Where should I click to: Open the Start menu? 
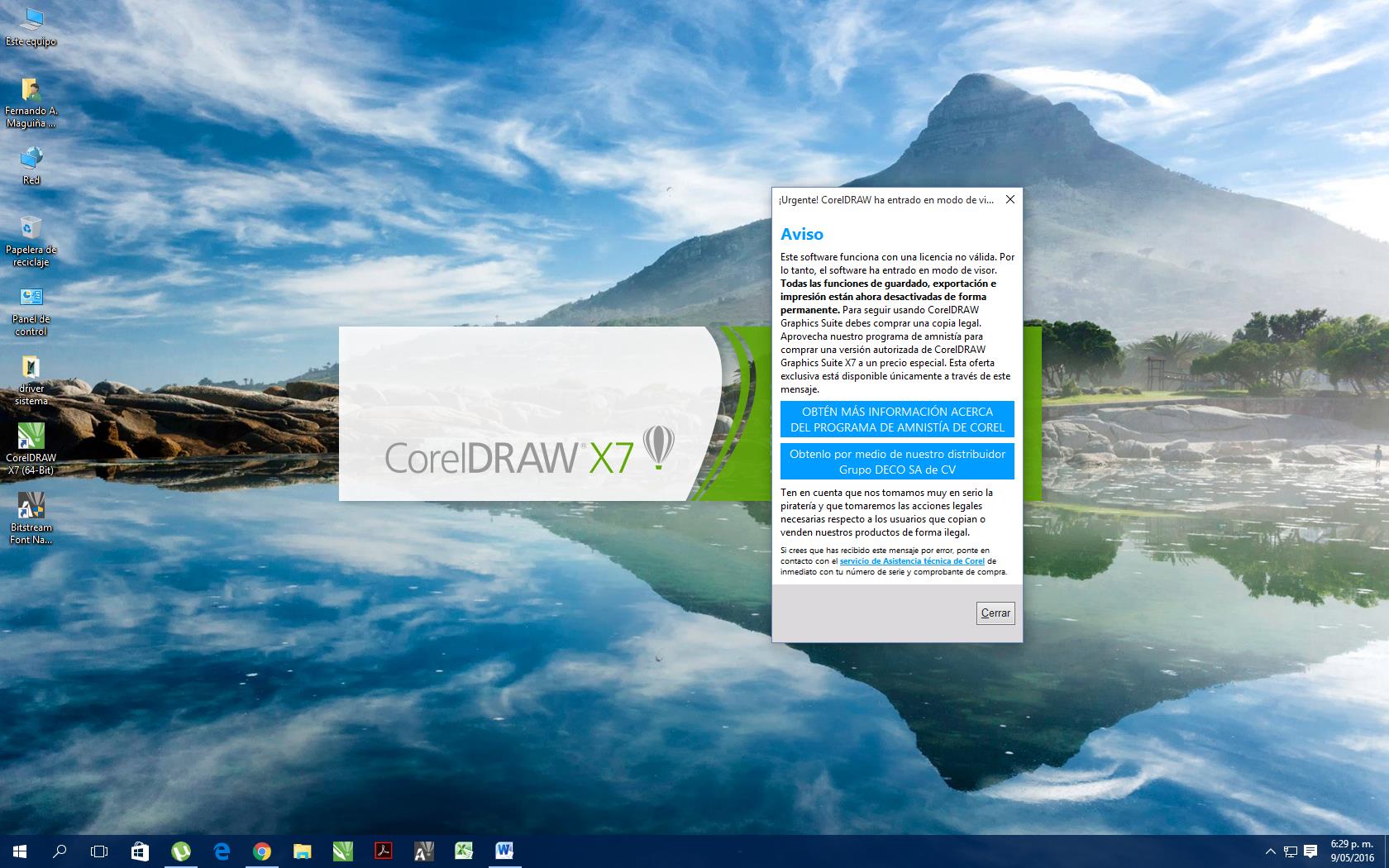[x=19, y=851]
